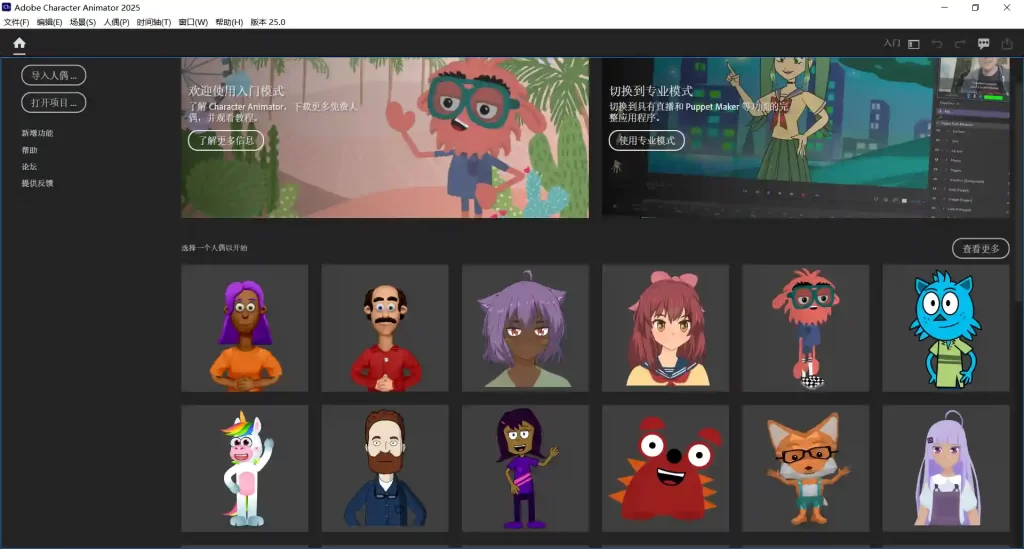This screenshot has width=1024, height=549.
Task: Click the share/export icon at top right
Action: coord(1007,44)
